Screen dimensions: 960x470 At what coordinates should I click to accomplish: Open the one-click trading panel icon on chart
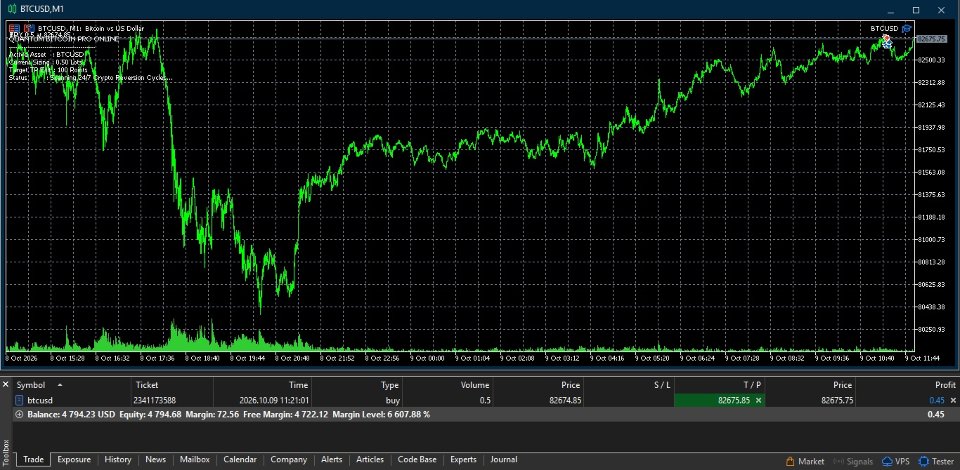click(x=14, y=28)
